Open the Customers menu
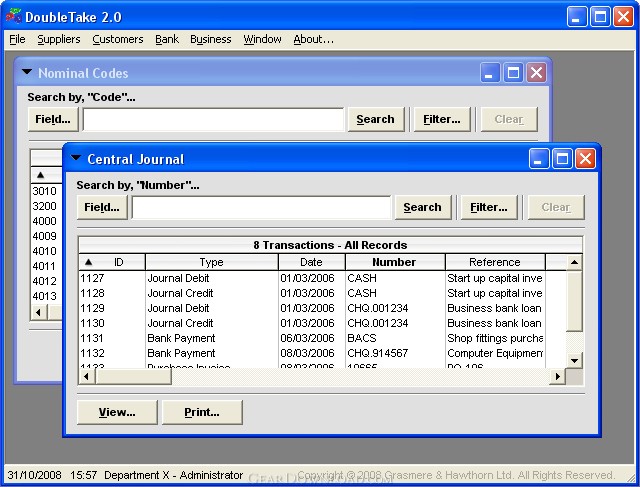This screenshot has width=640, height=487. pos(118,39)
